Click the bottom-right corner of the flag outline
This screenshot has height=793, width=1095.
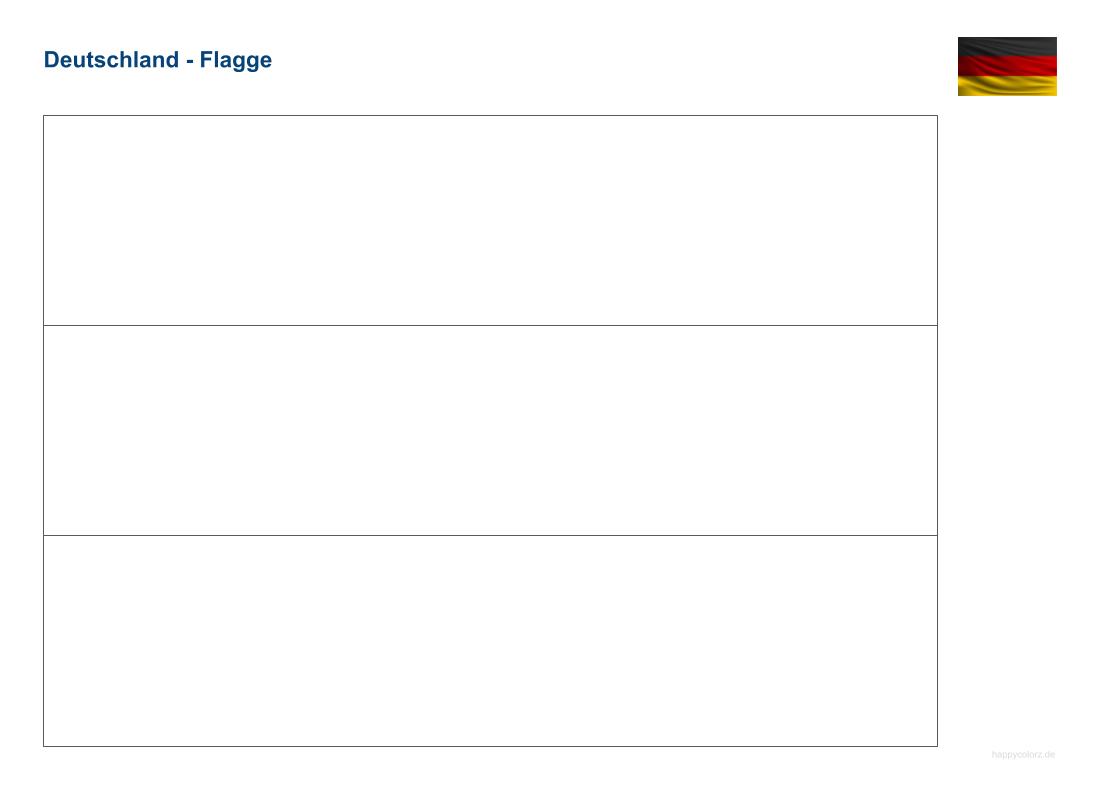[x=937, y=746]
